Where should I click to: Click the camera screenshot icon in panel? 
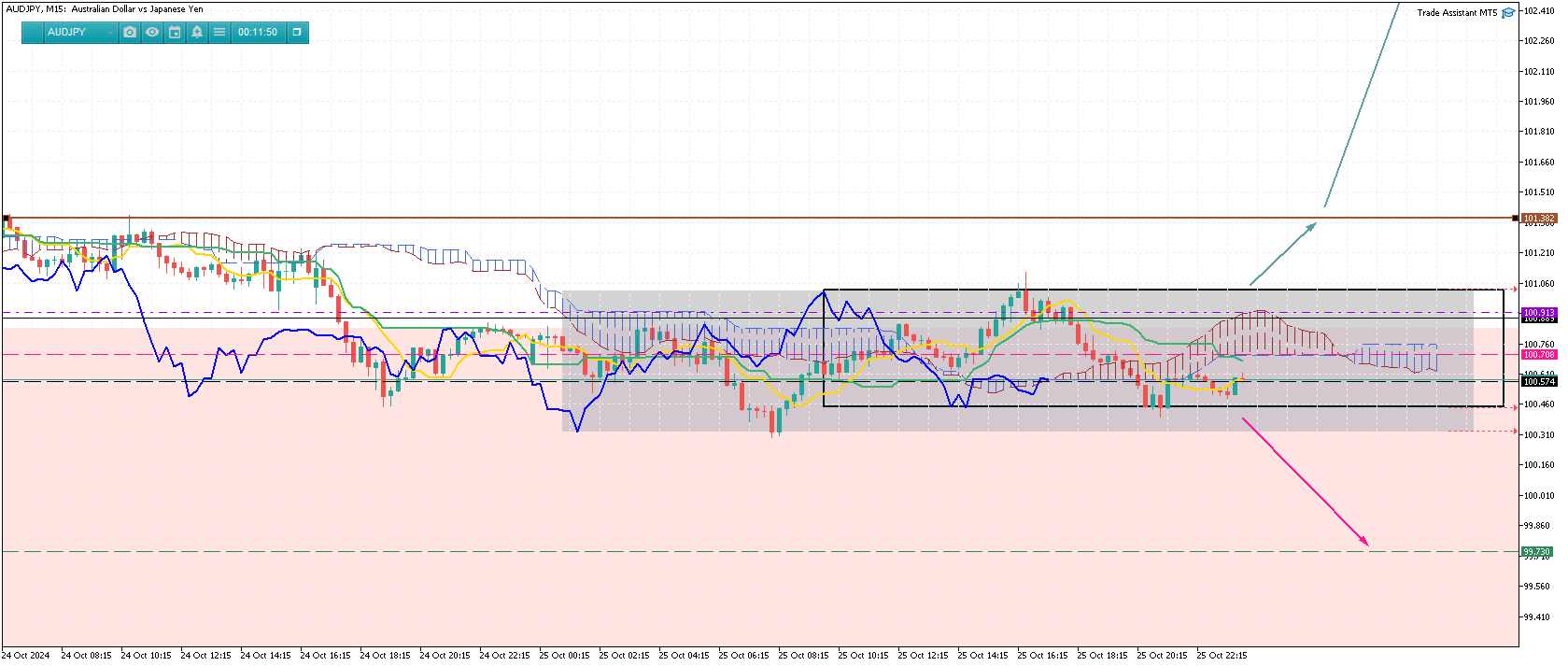pyautogui.click(x=130, y=32)
